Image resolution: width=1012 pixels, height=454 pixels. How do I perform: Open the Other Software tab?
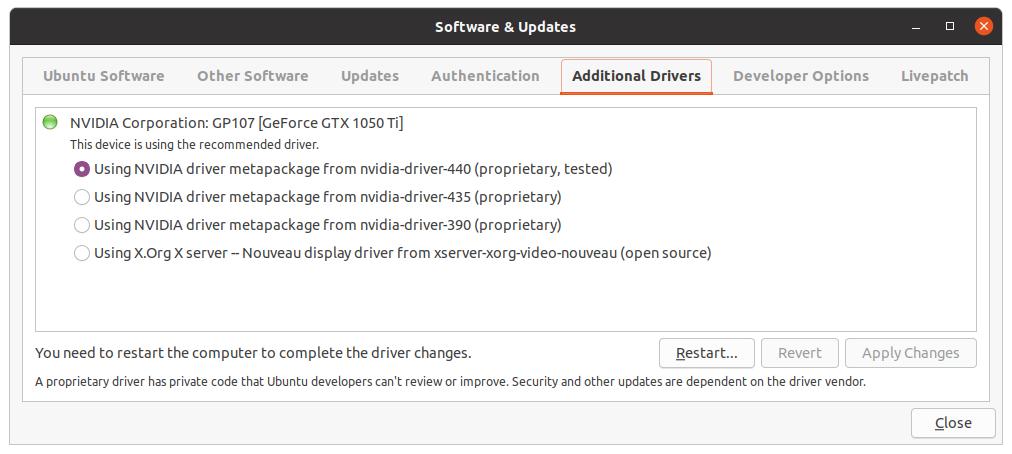click(252, 76)
